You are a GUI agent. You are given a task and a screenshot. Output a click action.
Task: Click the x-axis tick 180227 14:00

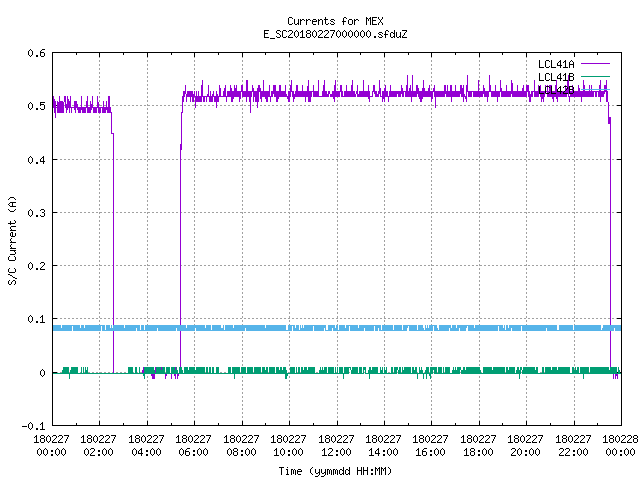383,445
